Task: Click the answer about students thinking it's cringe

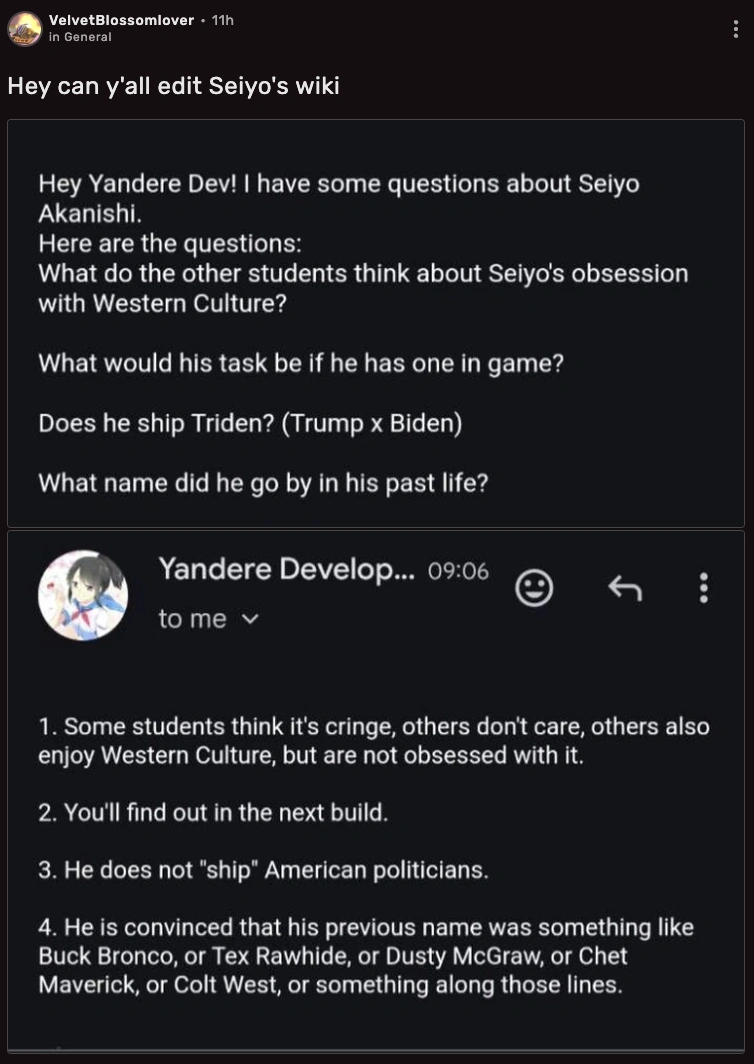Action: (x=373, y=740)
